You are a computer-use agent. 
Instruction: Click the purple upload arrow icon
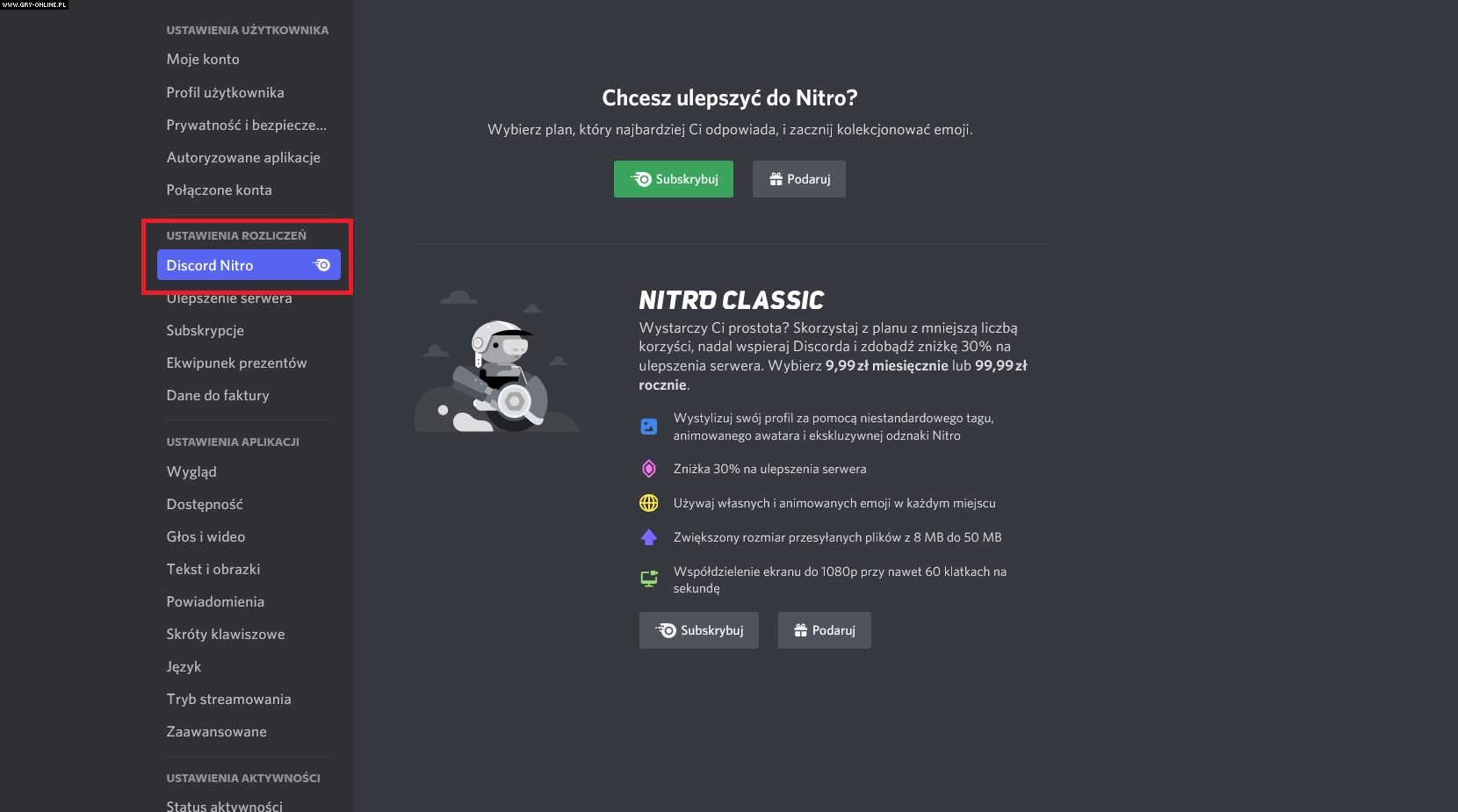point(648,537)
